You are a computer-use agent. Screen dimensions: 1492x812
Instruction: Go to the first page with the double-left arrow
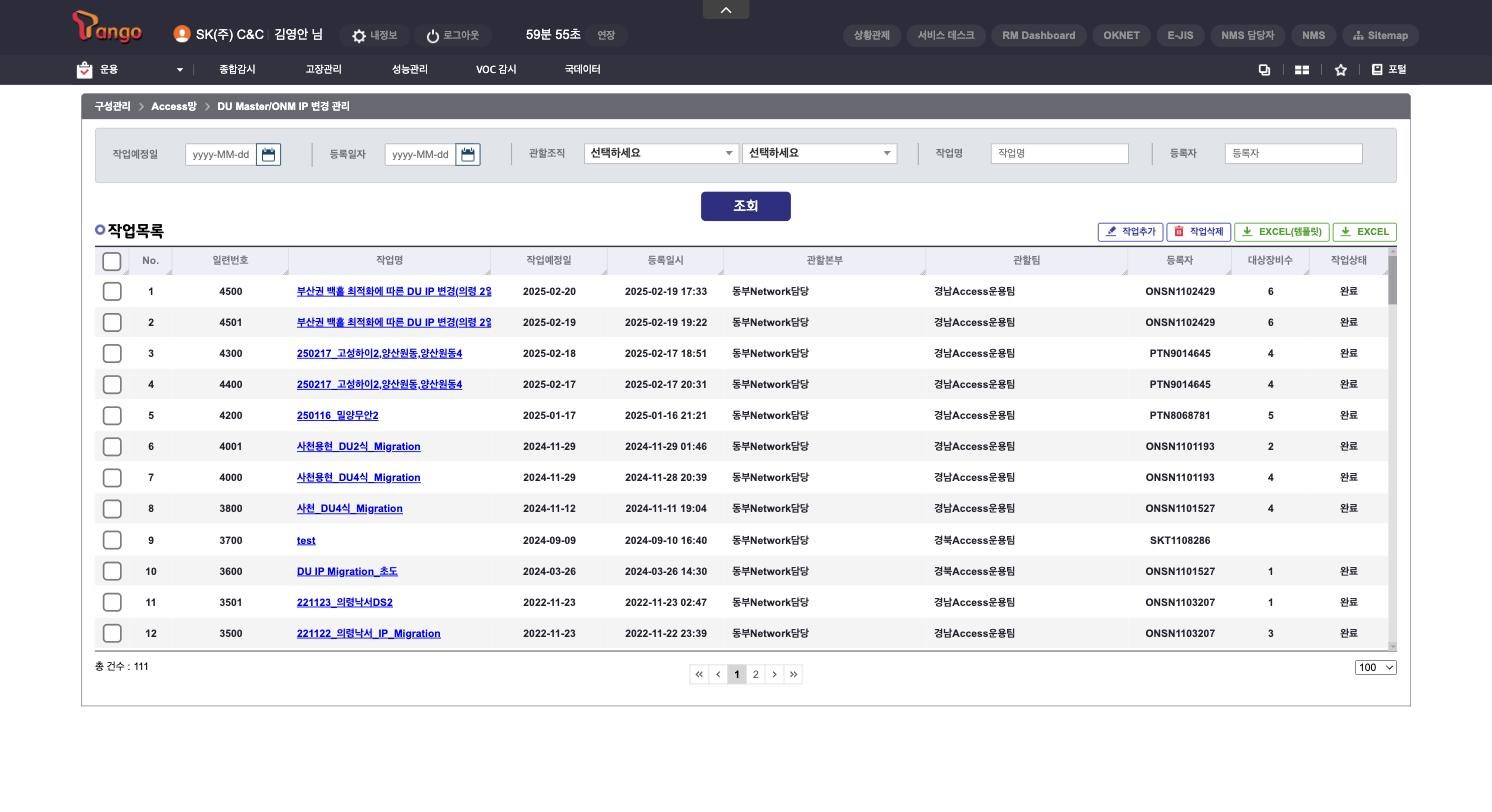699,674
